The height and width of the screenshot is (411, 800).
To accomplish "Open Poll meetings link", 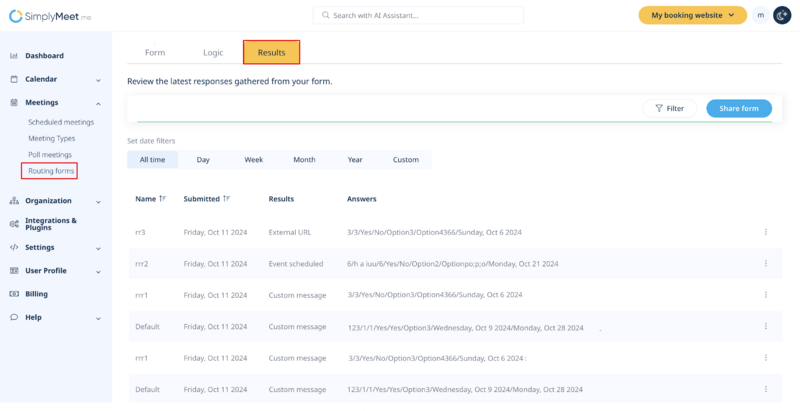I will [x=50, y=155].
